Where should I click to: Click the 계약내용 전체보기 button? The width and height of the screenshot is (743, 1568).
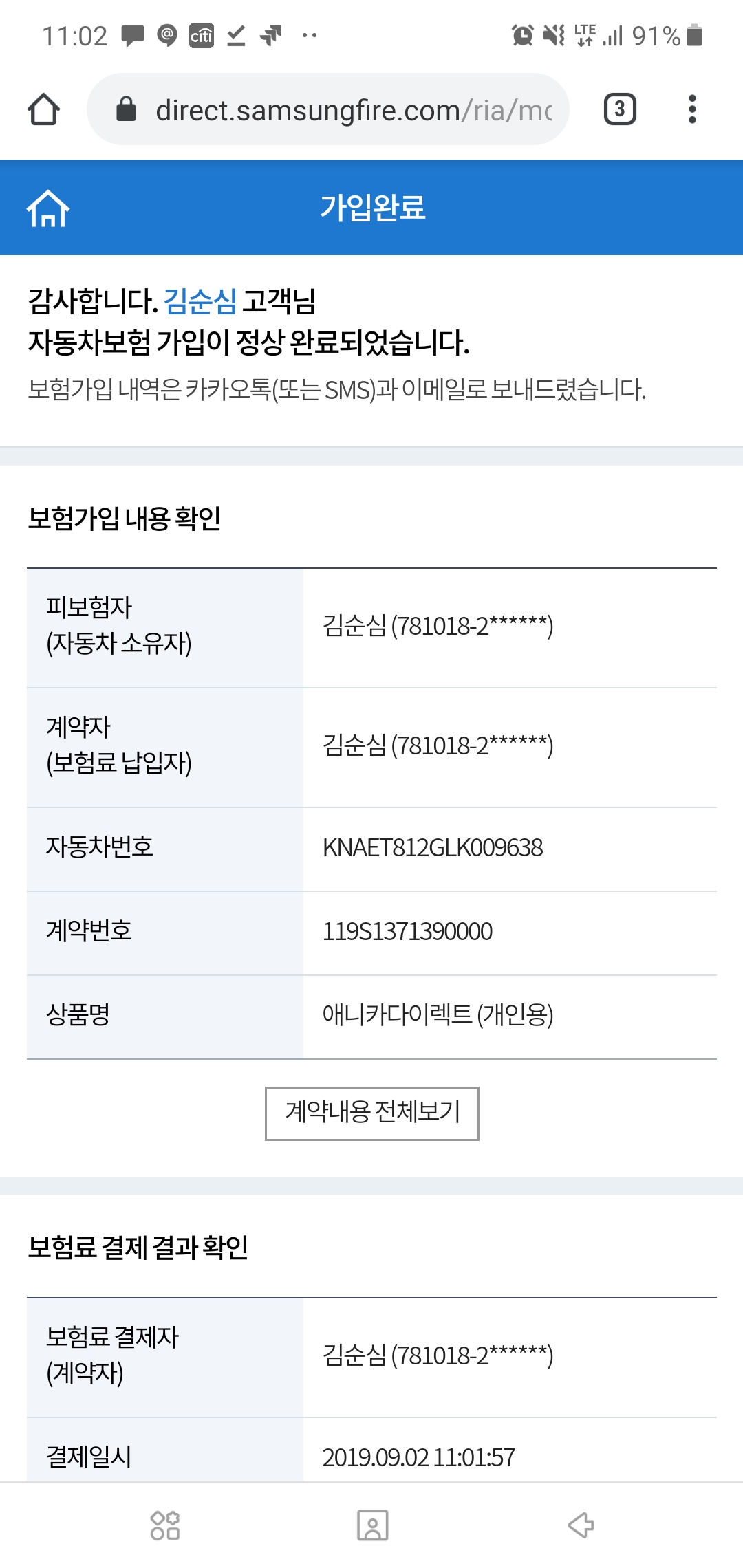point(372,1113)
